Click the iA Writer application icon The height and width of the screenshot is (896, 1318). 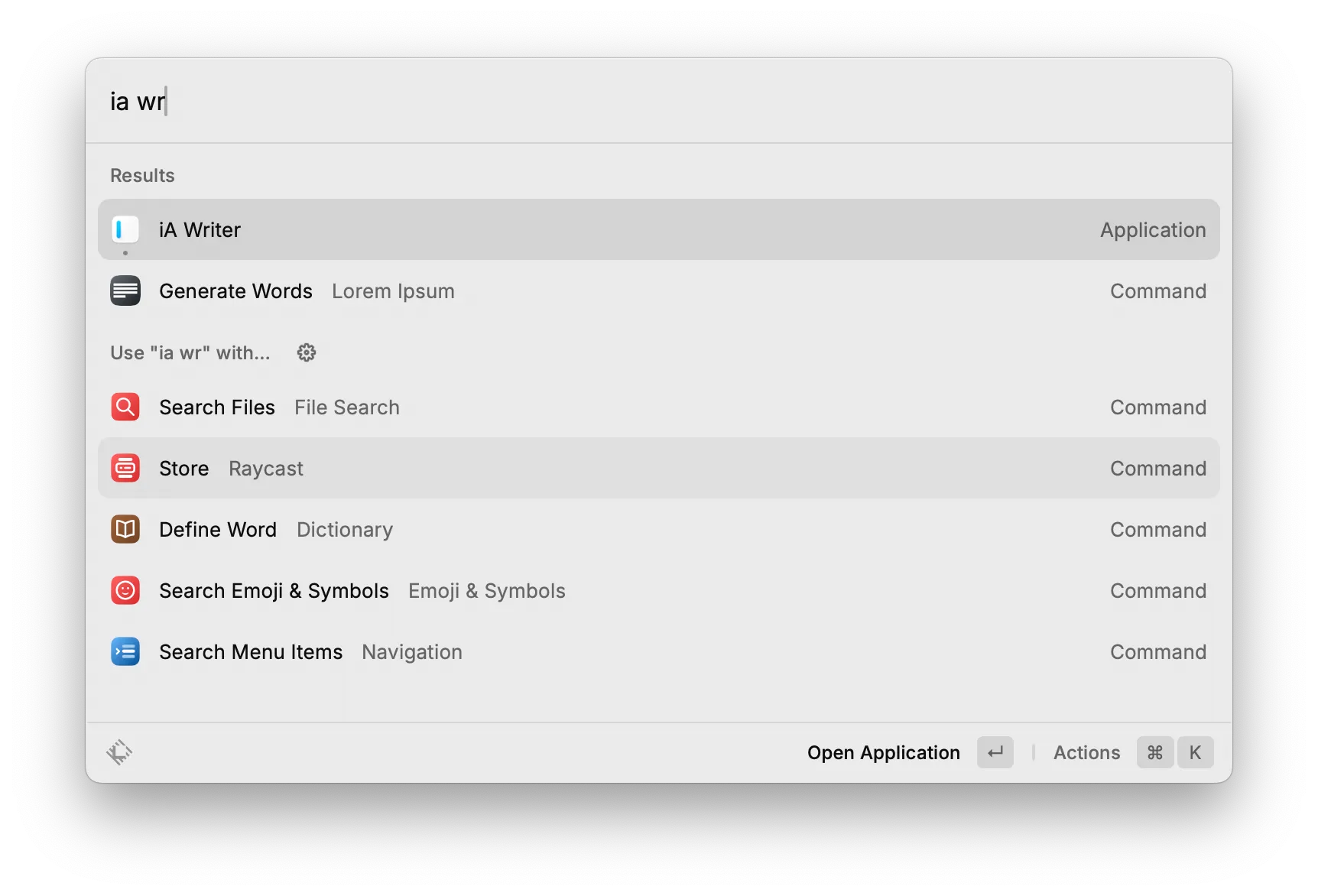click(x=125, y=229)
